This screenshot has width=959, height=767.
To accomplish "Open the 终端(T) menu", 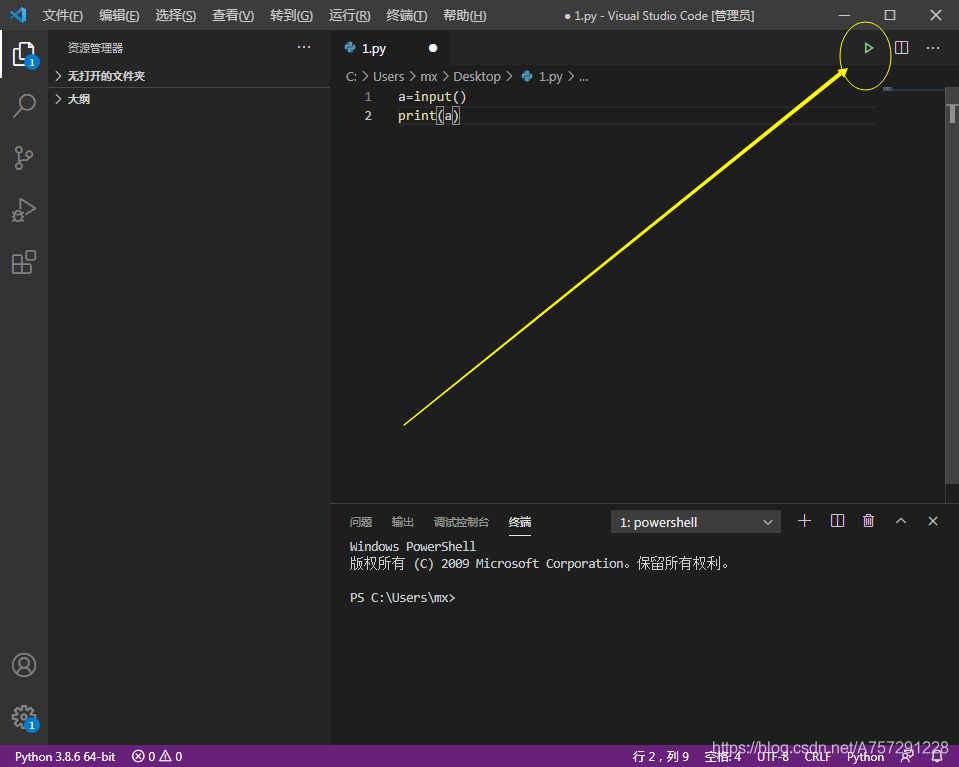I will pyautogui.click(x=407, y=15).
